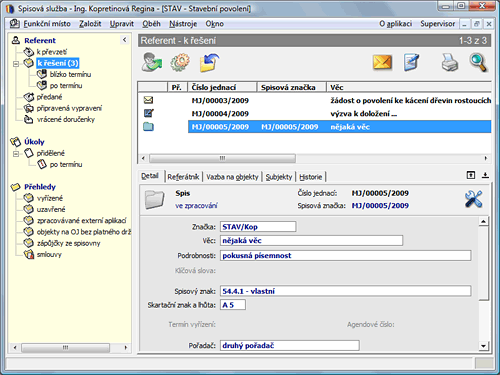Open 'zápůjčky ze spisovny' item
500x375 pixels.
click(68, 243)
